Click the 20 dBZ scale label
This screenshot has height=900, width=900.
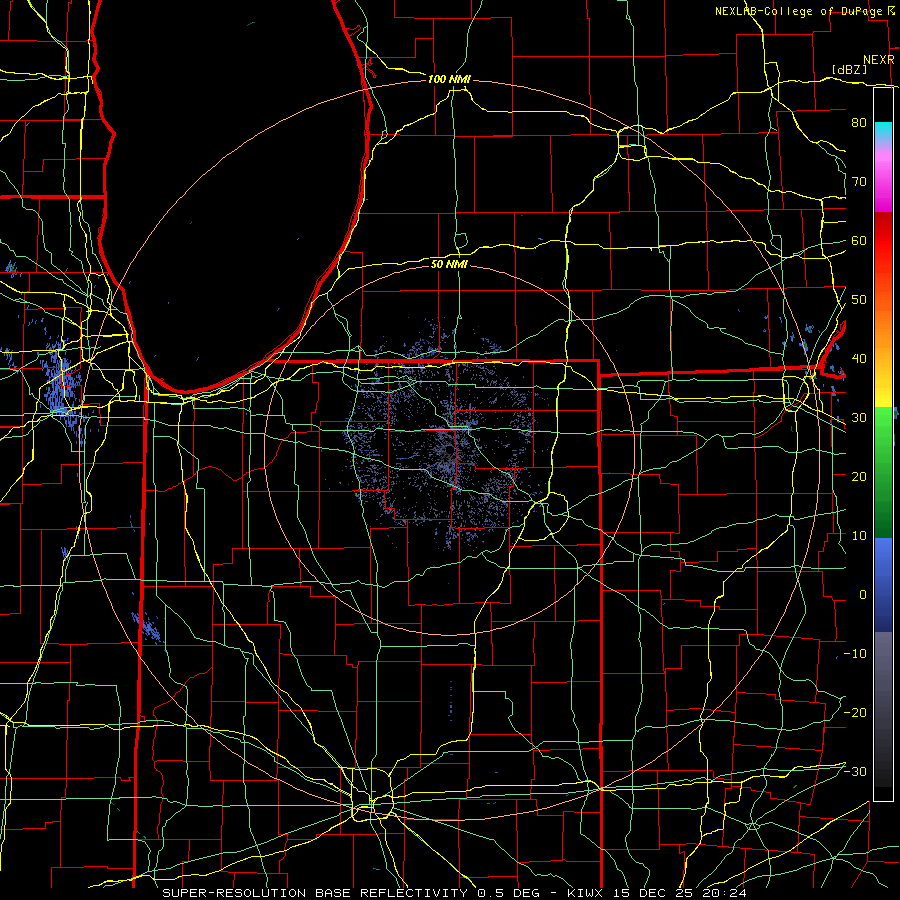point(859,476)
